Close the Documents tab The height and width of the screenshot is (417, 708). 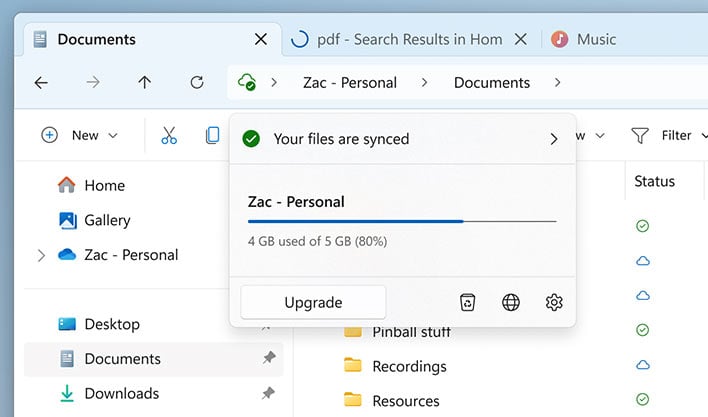pos(261,39)
